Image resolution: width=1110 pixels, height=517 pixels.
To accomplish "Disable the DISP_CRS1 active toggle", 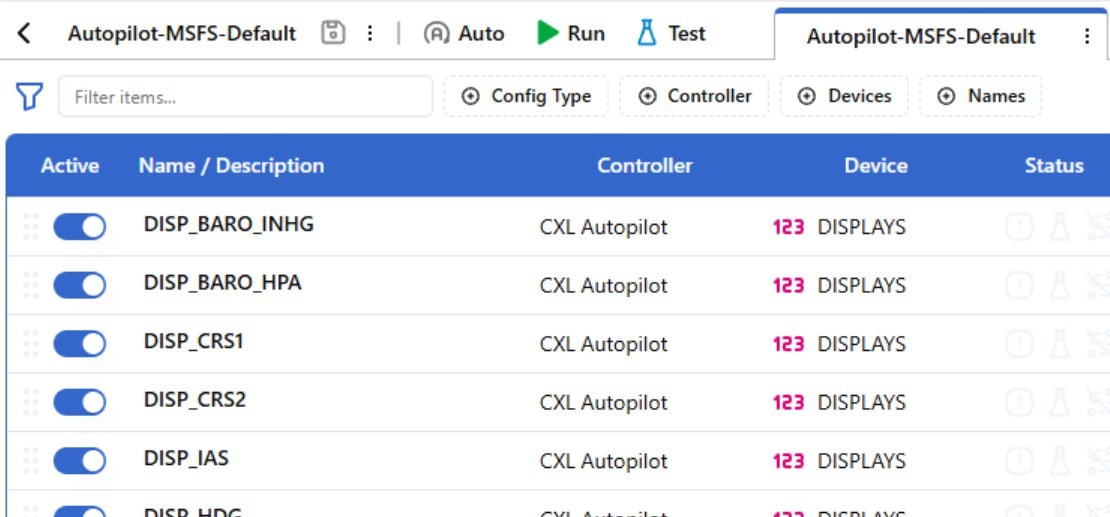I will point(79,344).
